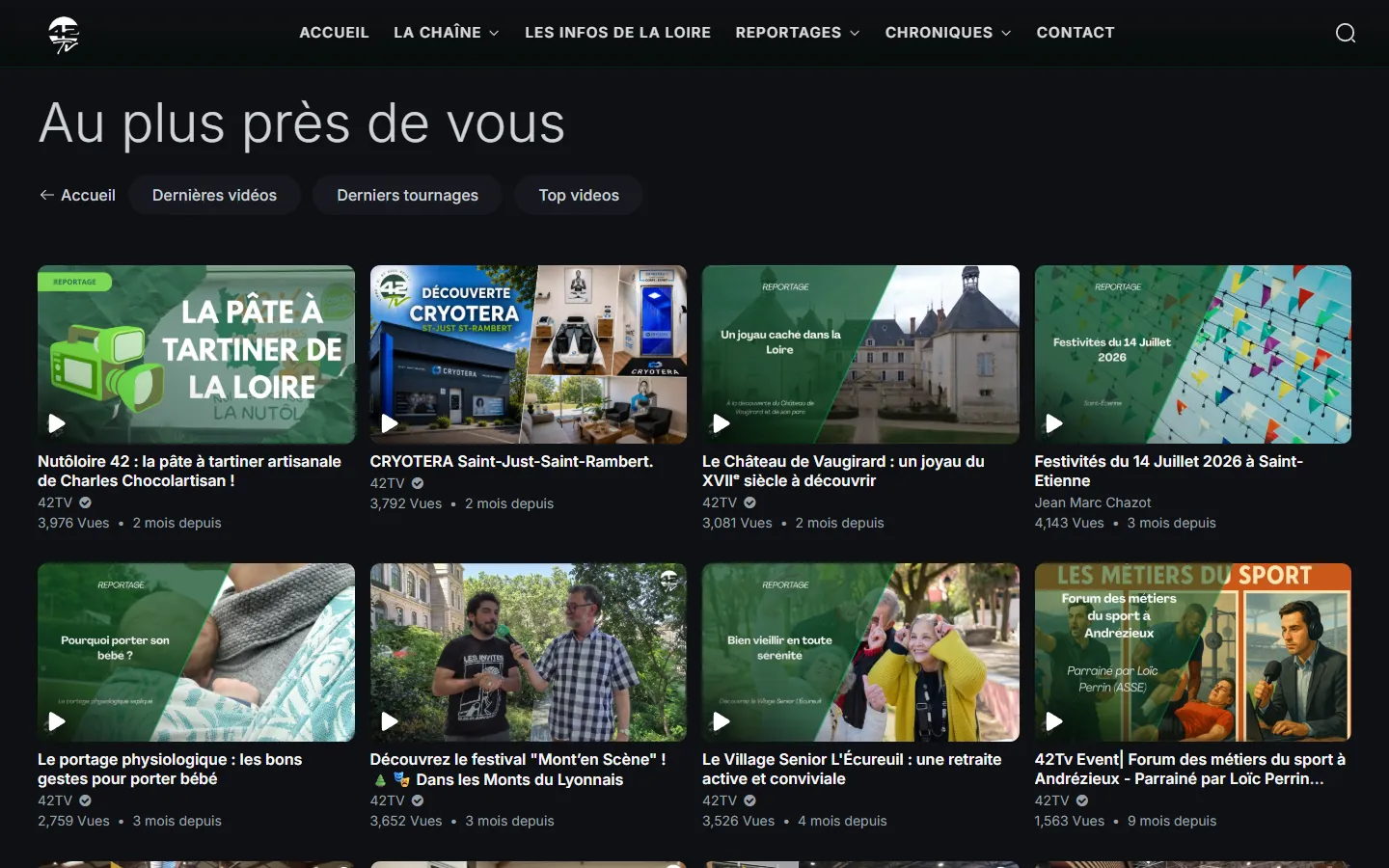1389x868 pixels.
Task: Play the Nutôloire 42 video
Action: pos(57,423)
